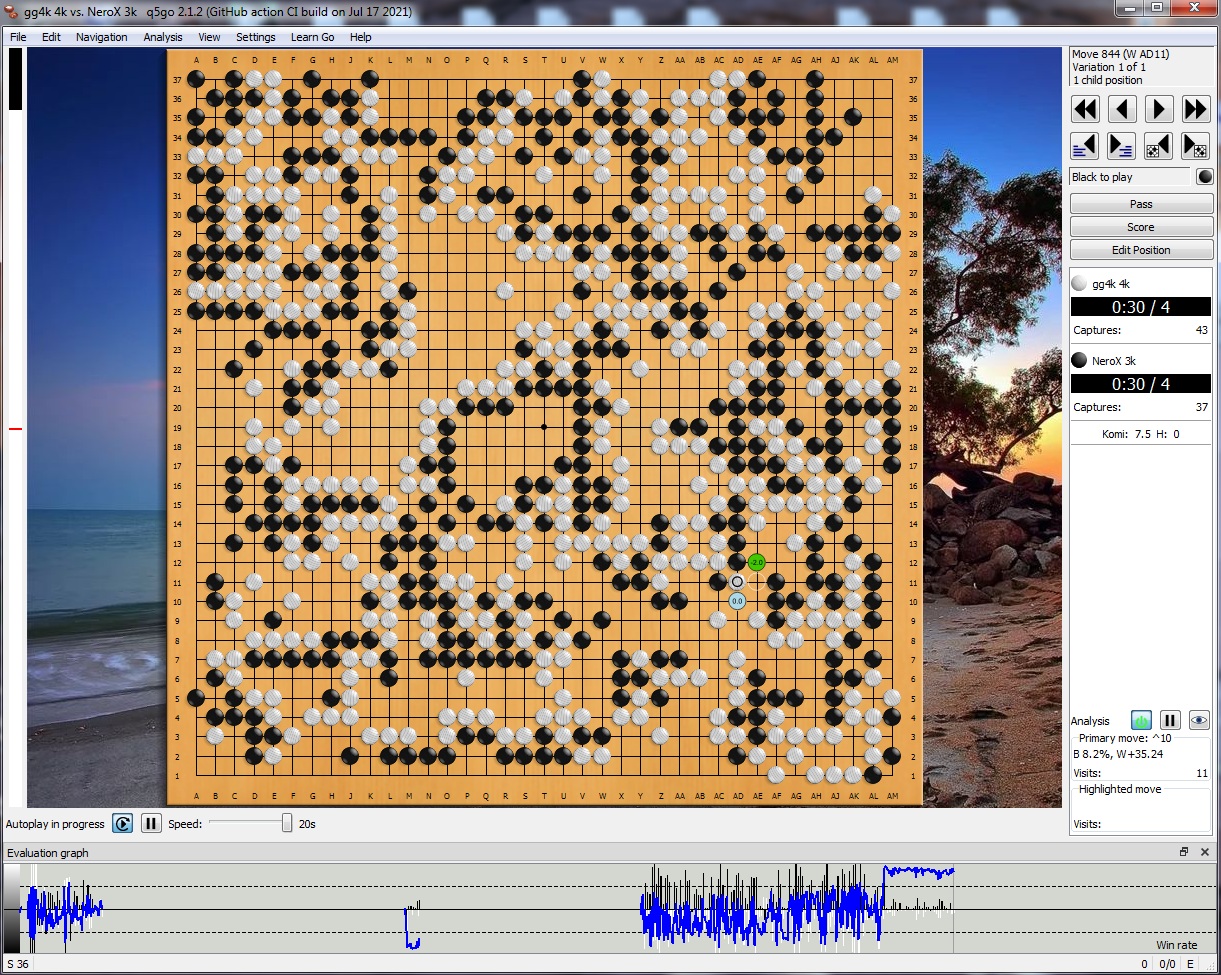This screenshot has height=975, width=1221.
Task: Go to next comment button
Action: click(1122, 146)
